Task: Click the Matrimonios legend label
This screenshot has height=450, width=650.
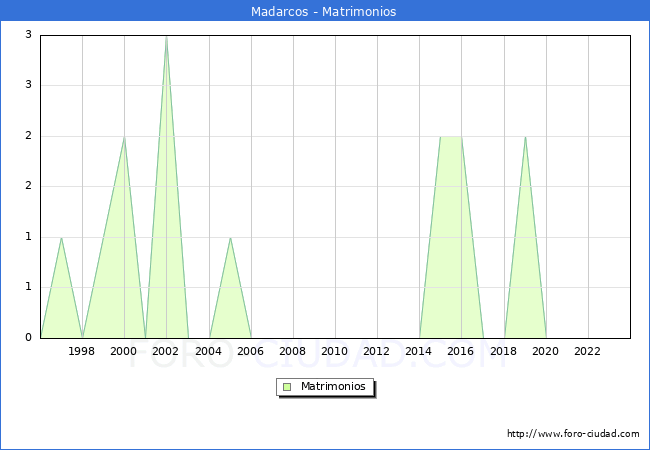Action: (333, 386)
